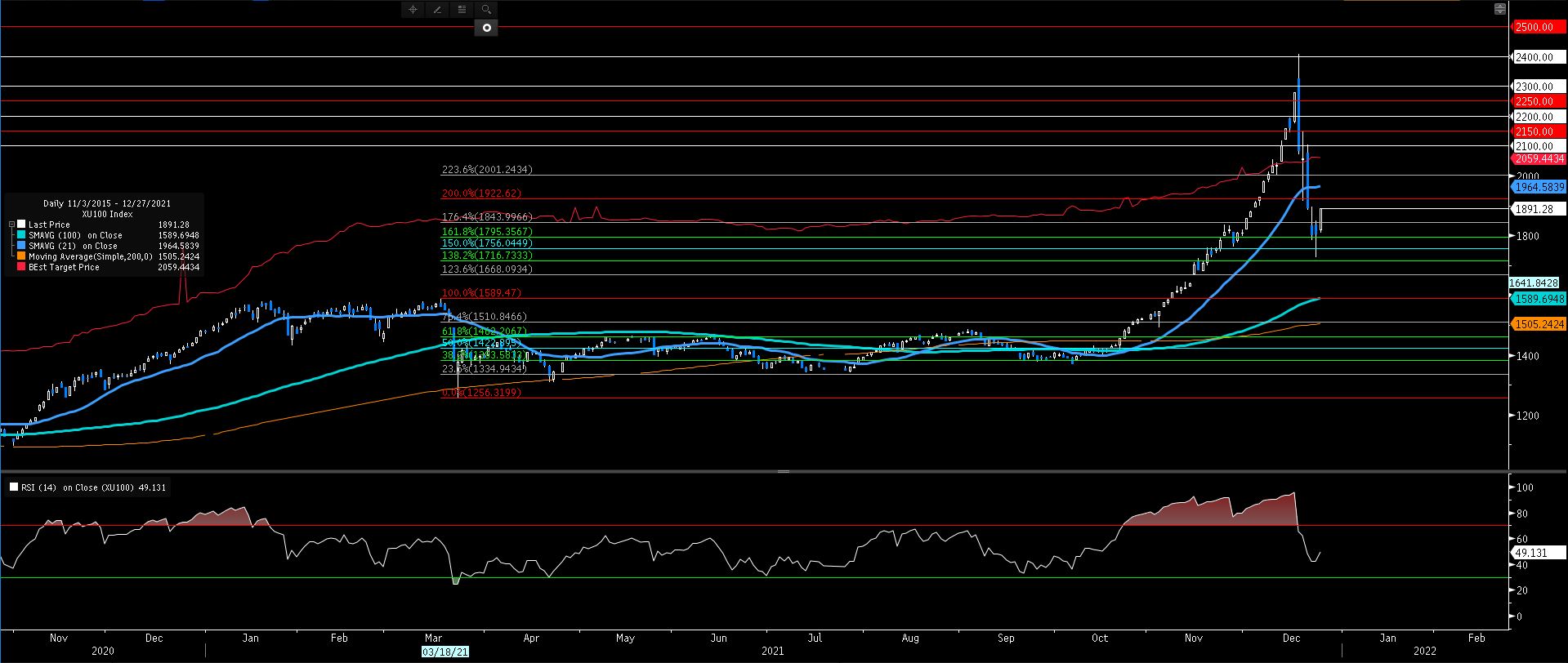Click the 1641.8428 axis tag
The width and height of the screenshot is (1568, 663).
tap(1534, 283)
